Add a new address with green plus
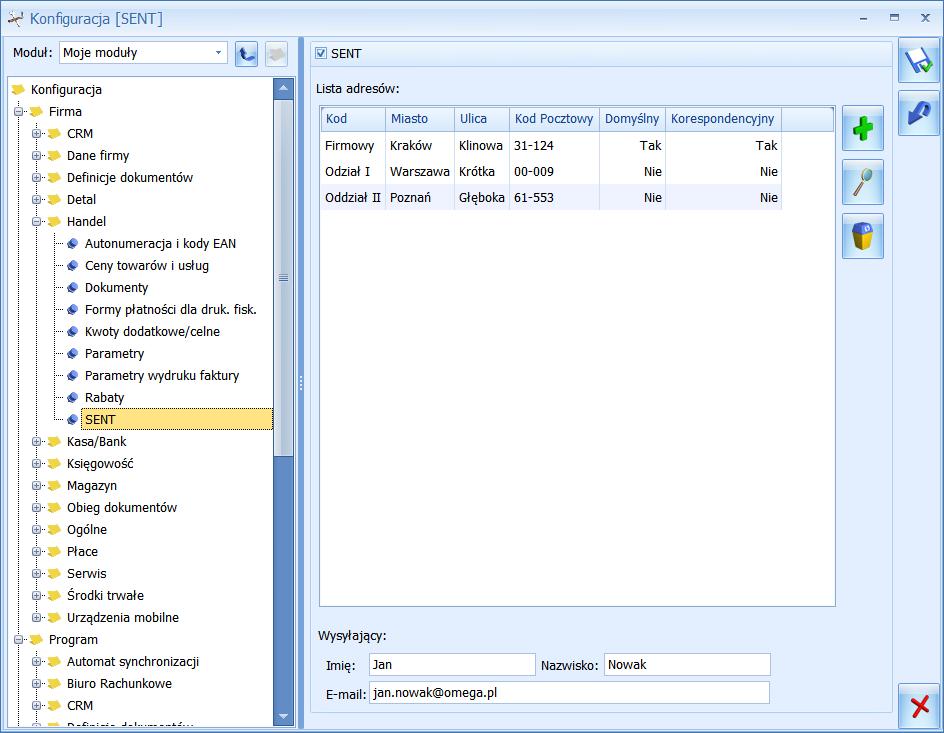 (863, 128)
